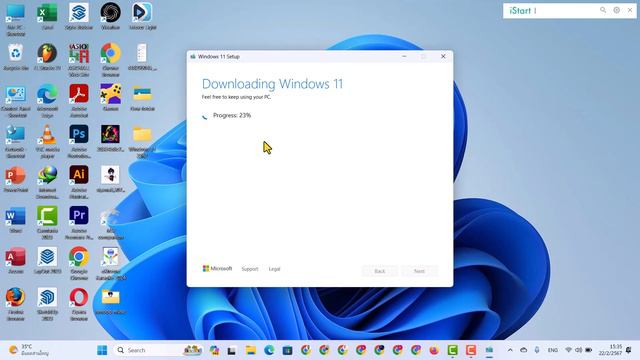The height and width of the screenshot is (360, 640).
Task: Click the iStart search text field
Action: (x=565, y=11)
